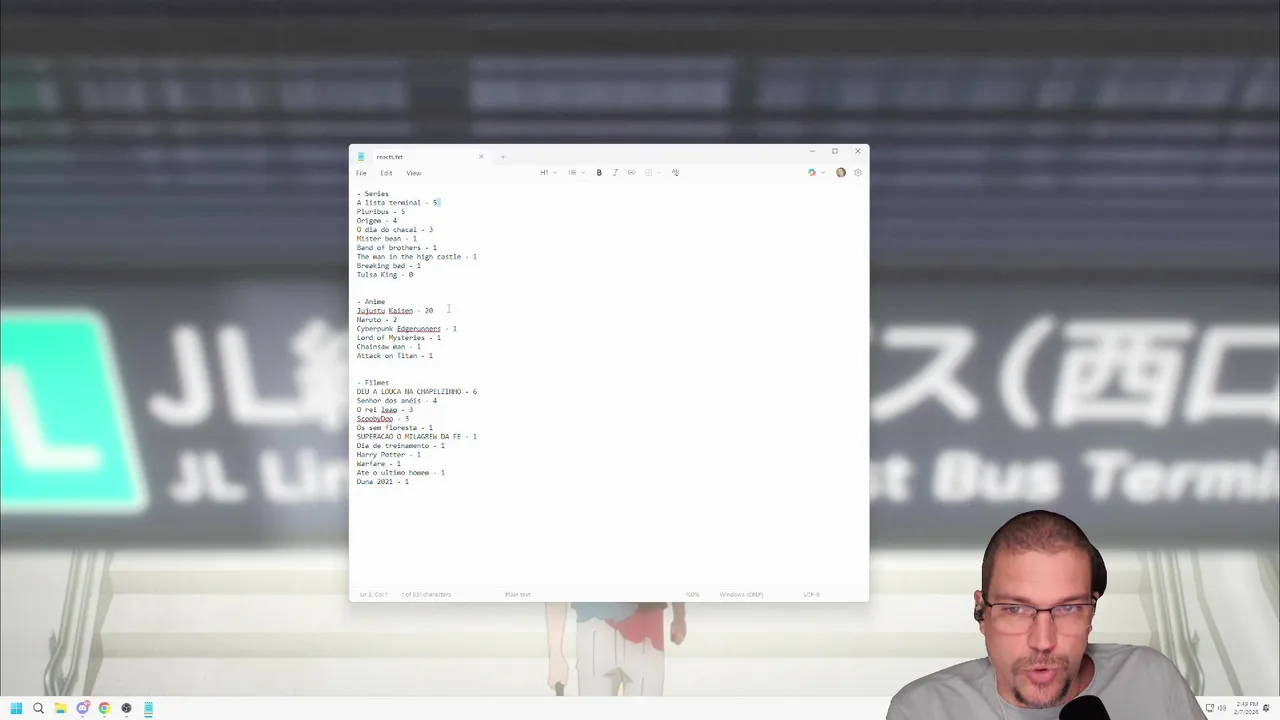Click the line 'Cyberpunk Edgerunners - 1'
Screen dimensions: 1280x720
click(x=407, y=329)
